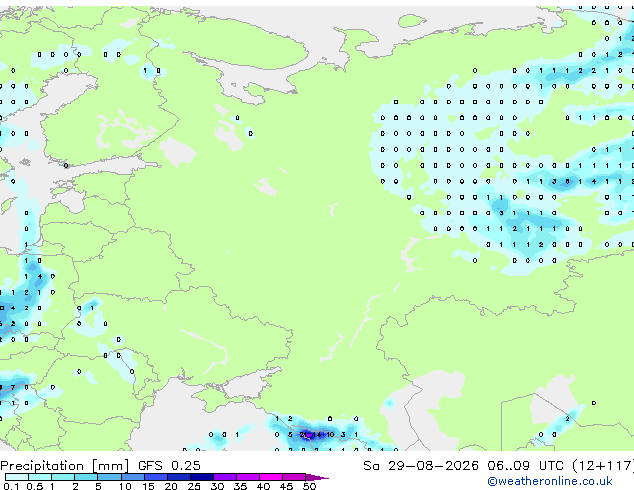Select the 35 to 40 mm legend swatch
The height and width of the screenshot is (490, 634).
coord(248,477)
